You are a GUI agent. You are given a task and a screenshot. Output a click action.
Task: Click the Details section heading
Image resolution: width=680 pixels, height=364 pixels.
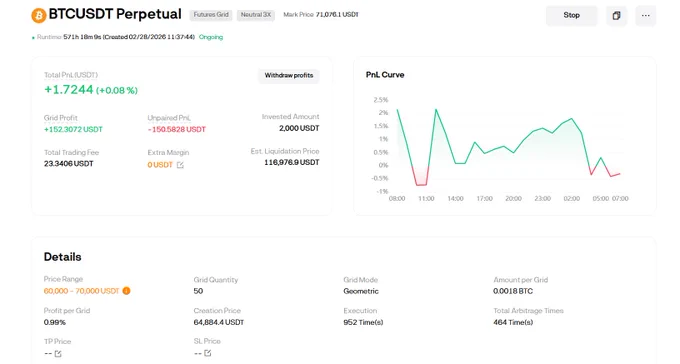click(x=62, y=257)
